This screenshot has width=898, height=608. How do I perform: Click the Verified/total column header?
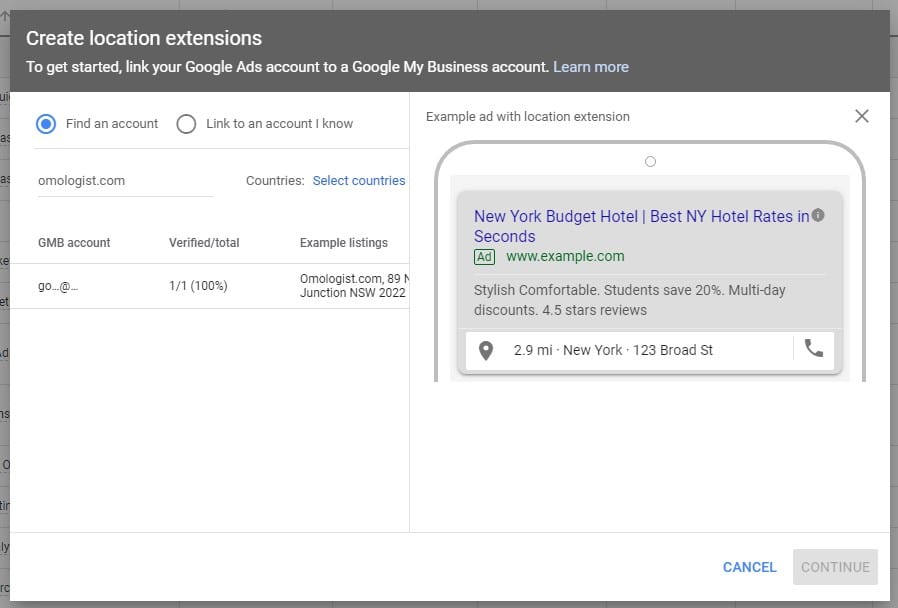coord(204,243)
